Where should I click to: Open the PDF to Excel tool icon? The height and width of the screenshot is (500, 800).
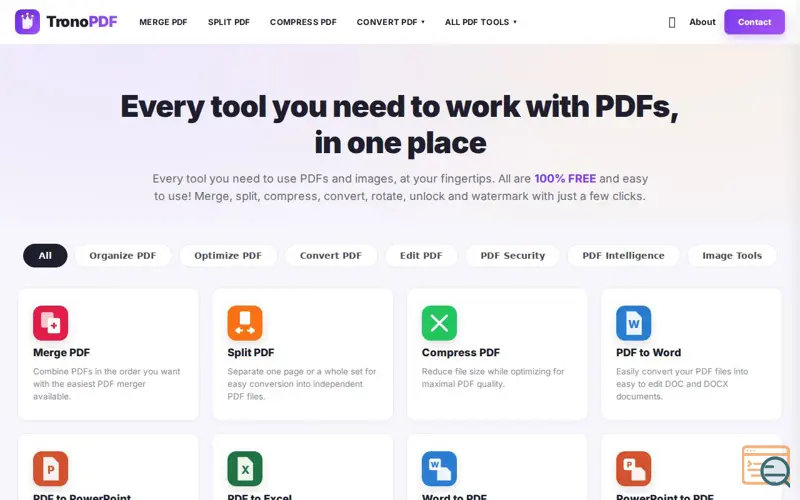tap(245, 468)
